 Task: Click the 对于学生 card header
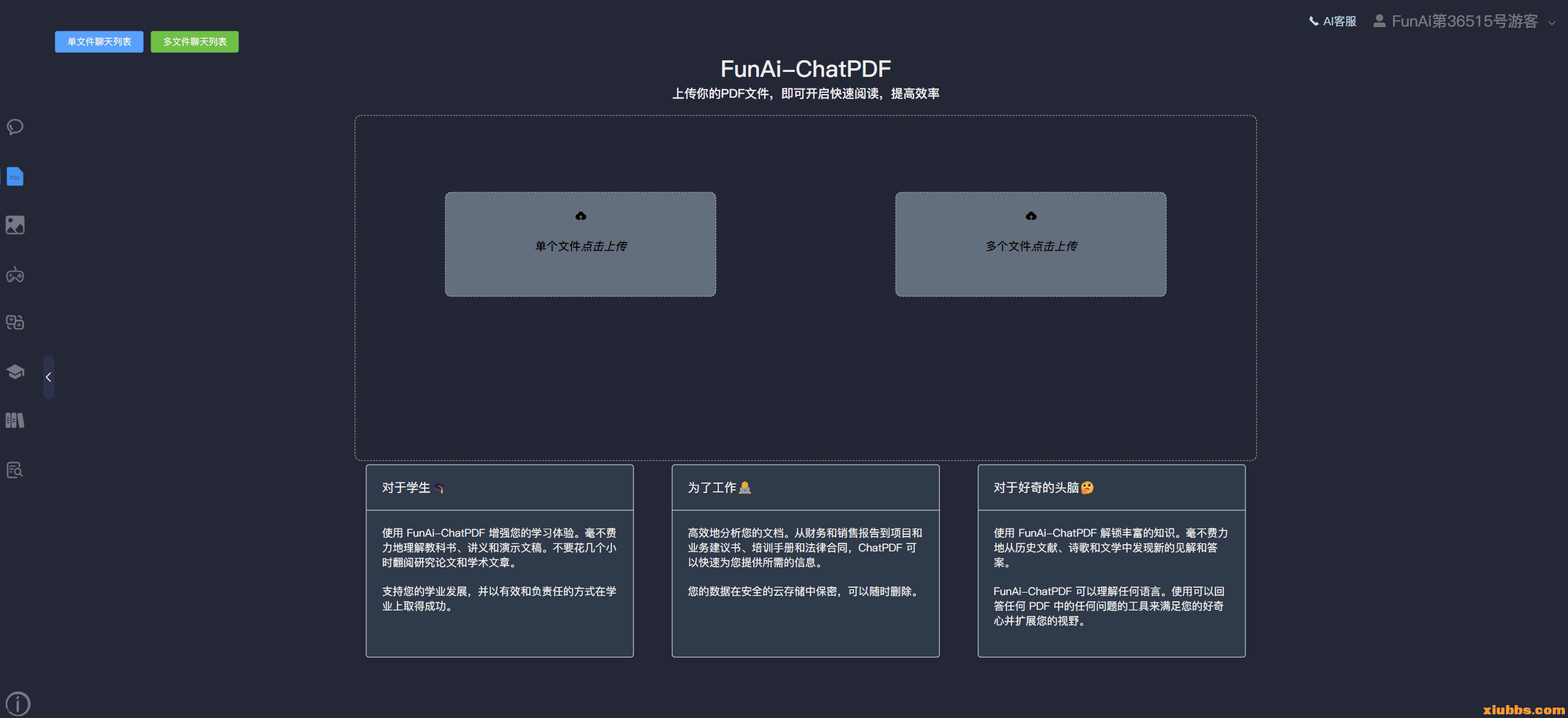pyautogui.click(x=499, y=487)
